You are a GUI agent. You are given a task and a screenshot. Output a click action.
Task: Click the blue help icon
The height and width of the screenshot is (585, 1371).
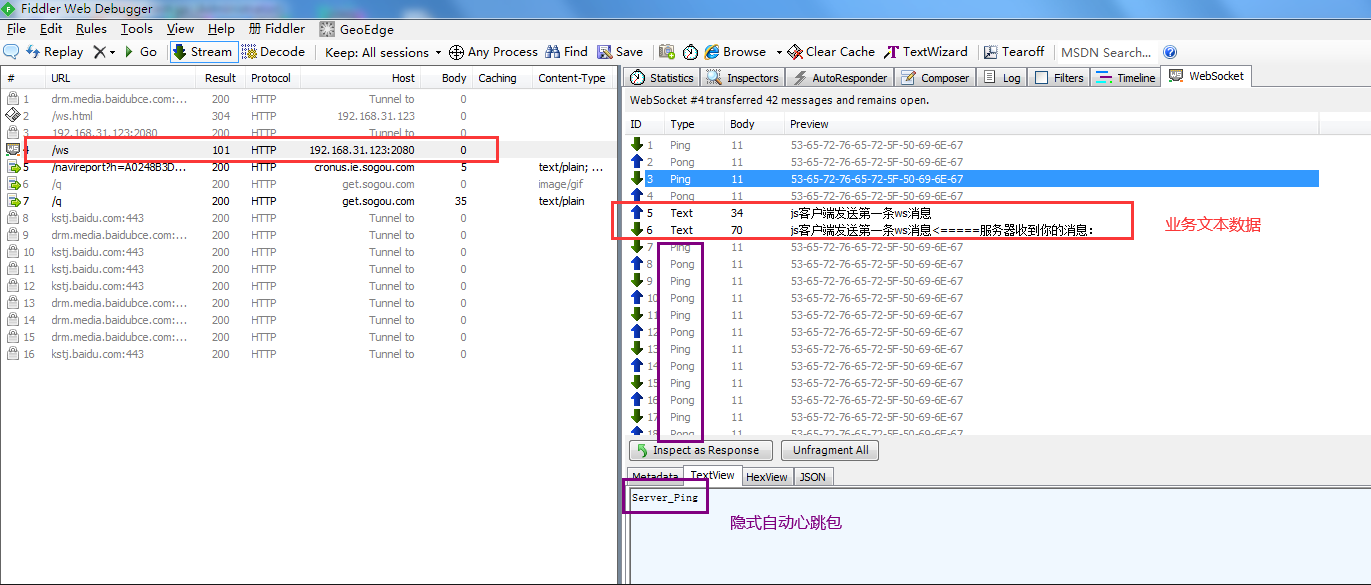1170,52
